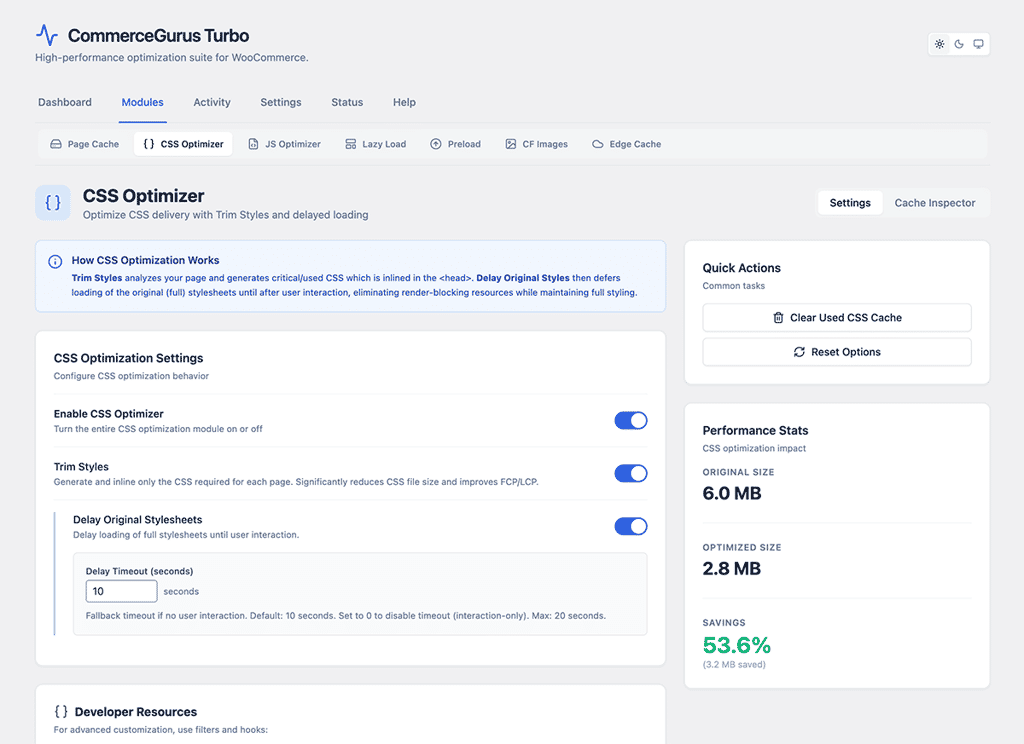This screenshot has width=1024, height=744.
Task: Open the Edge Cache module
Action: pyautogui.click(x=626, y=144)
